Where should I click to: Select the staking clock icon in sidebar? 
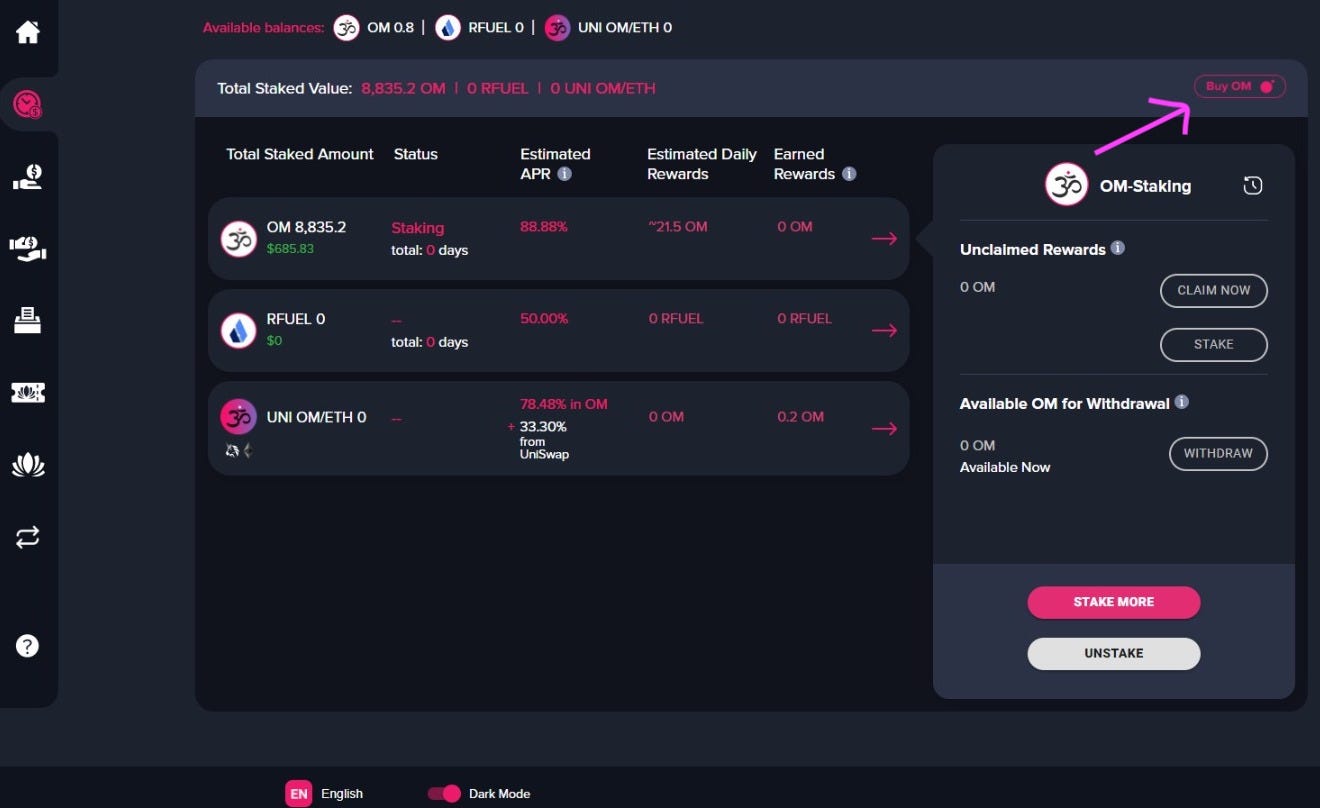pyautogui.click(x=28, y=104)
